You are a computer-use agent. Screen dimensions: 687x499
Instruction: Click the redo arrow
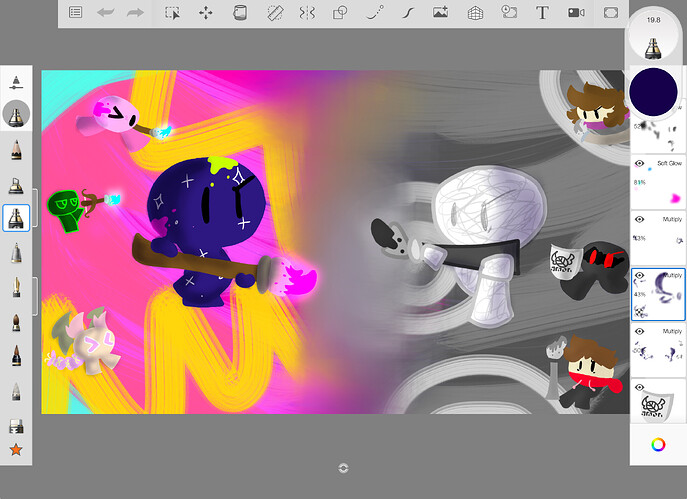pos(135,13)
